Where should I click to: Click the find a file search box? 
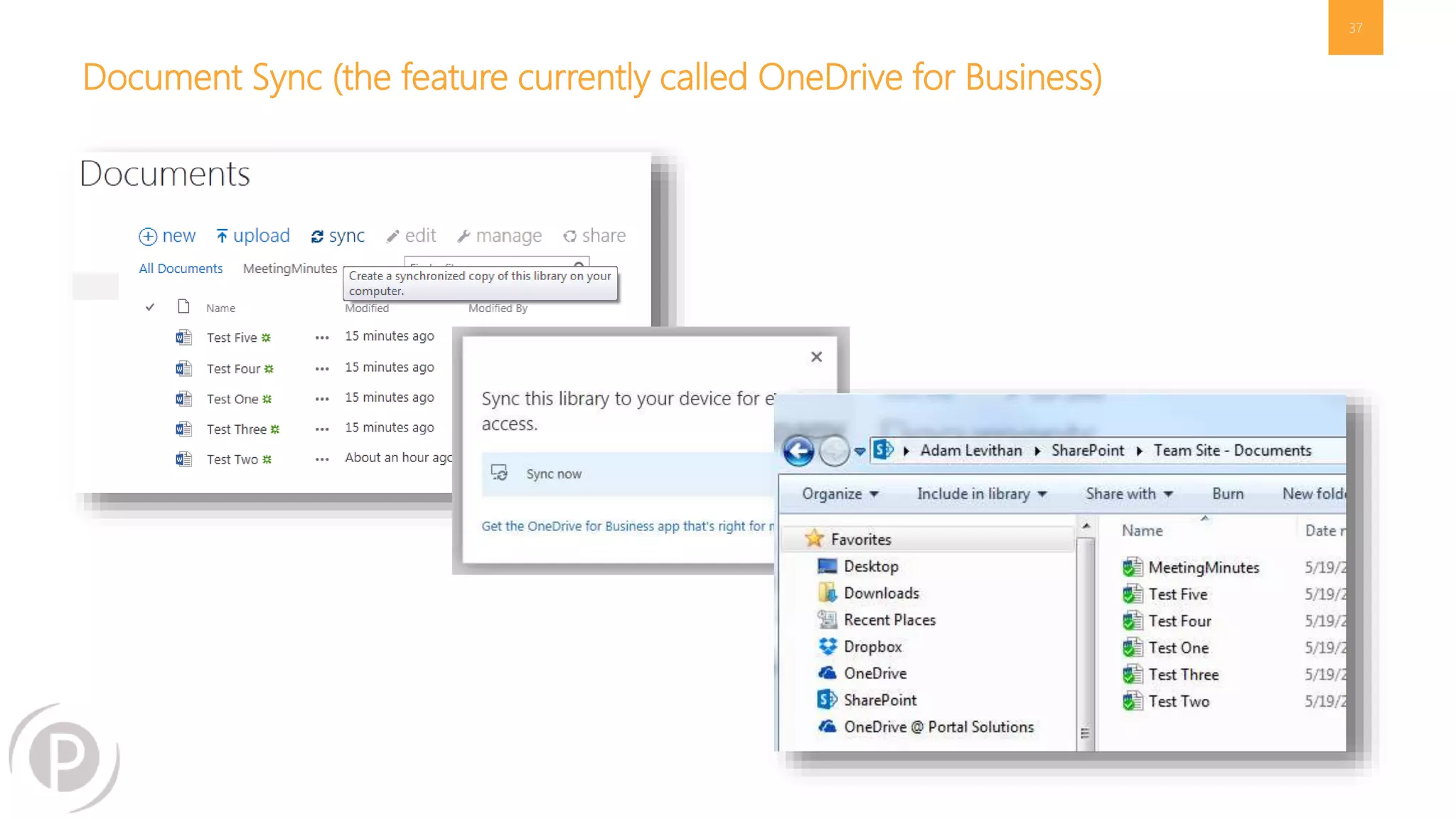(496, 261)
